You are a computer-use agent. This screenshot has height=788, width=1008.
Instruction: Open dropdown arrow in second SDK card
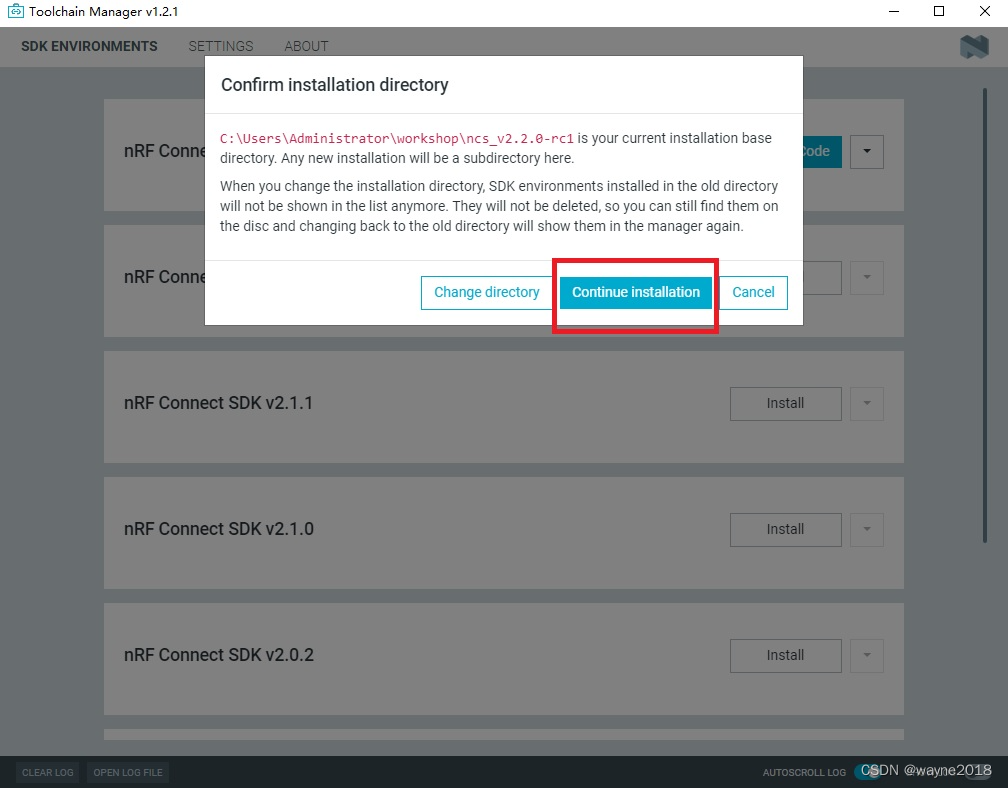pyautogui.click(x=867, y=278)
